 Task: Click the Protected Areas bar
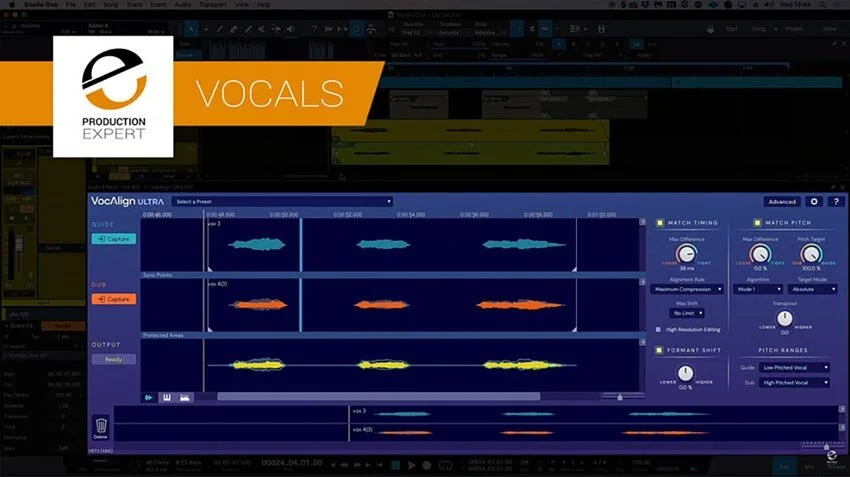pos(392,336)
